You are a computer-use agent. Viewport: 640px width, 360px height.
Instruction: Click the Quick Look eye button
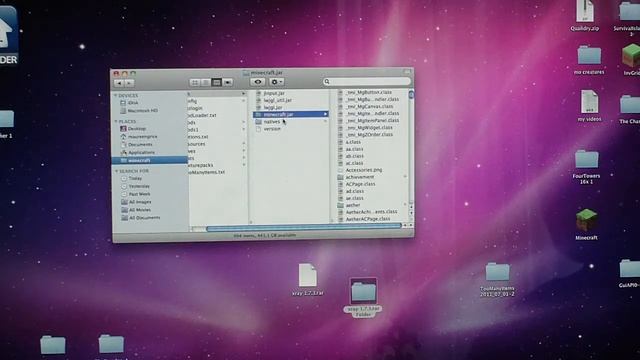coord(258,82)
